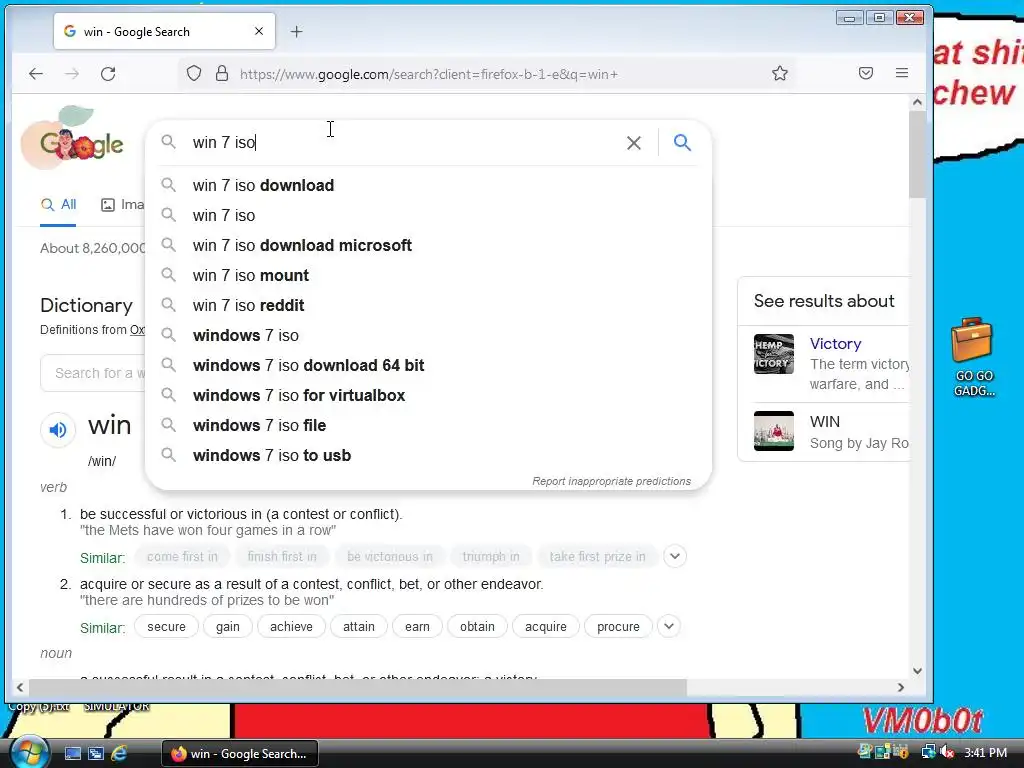The image size is (1024, 768).
Task: Click the scroll right arrow at bottom
Action: click(x=901, y=687)
